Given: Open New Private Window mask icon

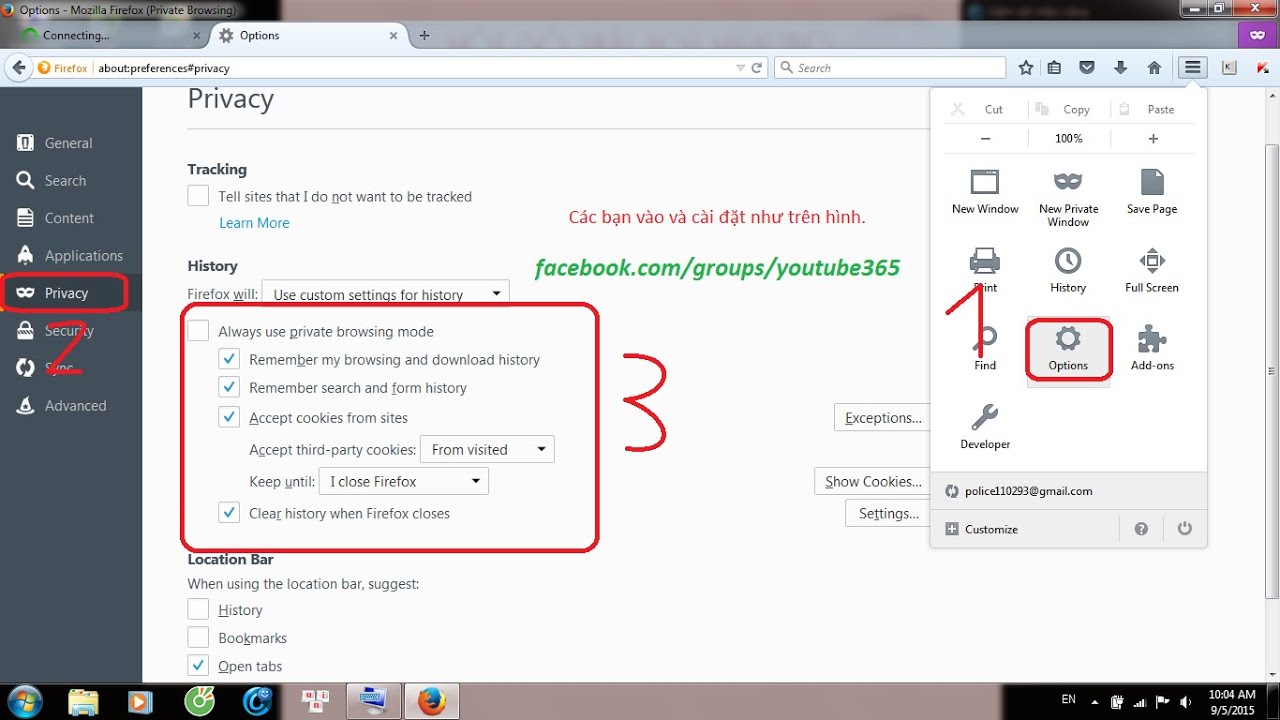Looking at the screenshot, I should point(1068,197).
